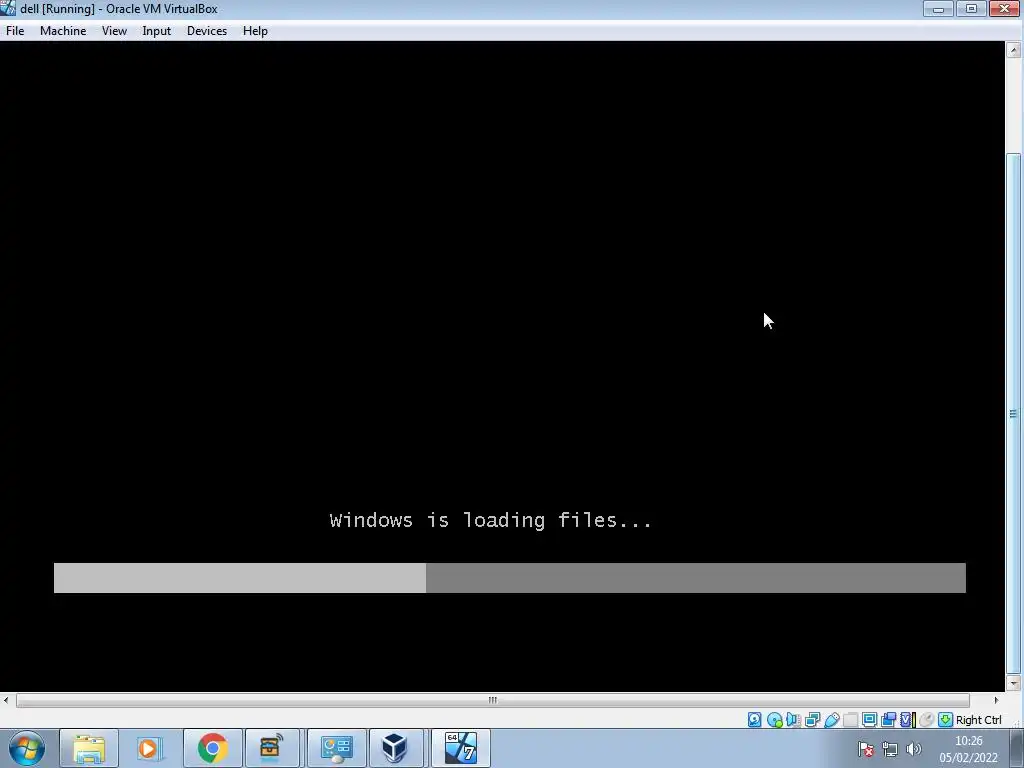Open the Action Center flag icon
The width and height of the screenshot is (1024, 768).
866,749
